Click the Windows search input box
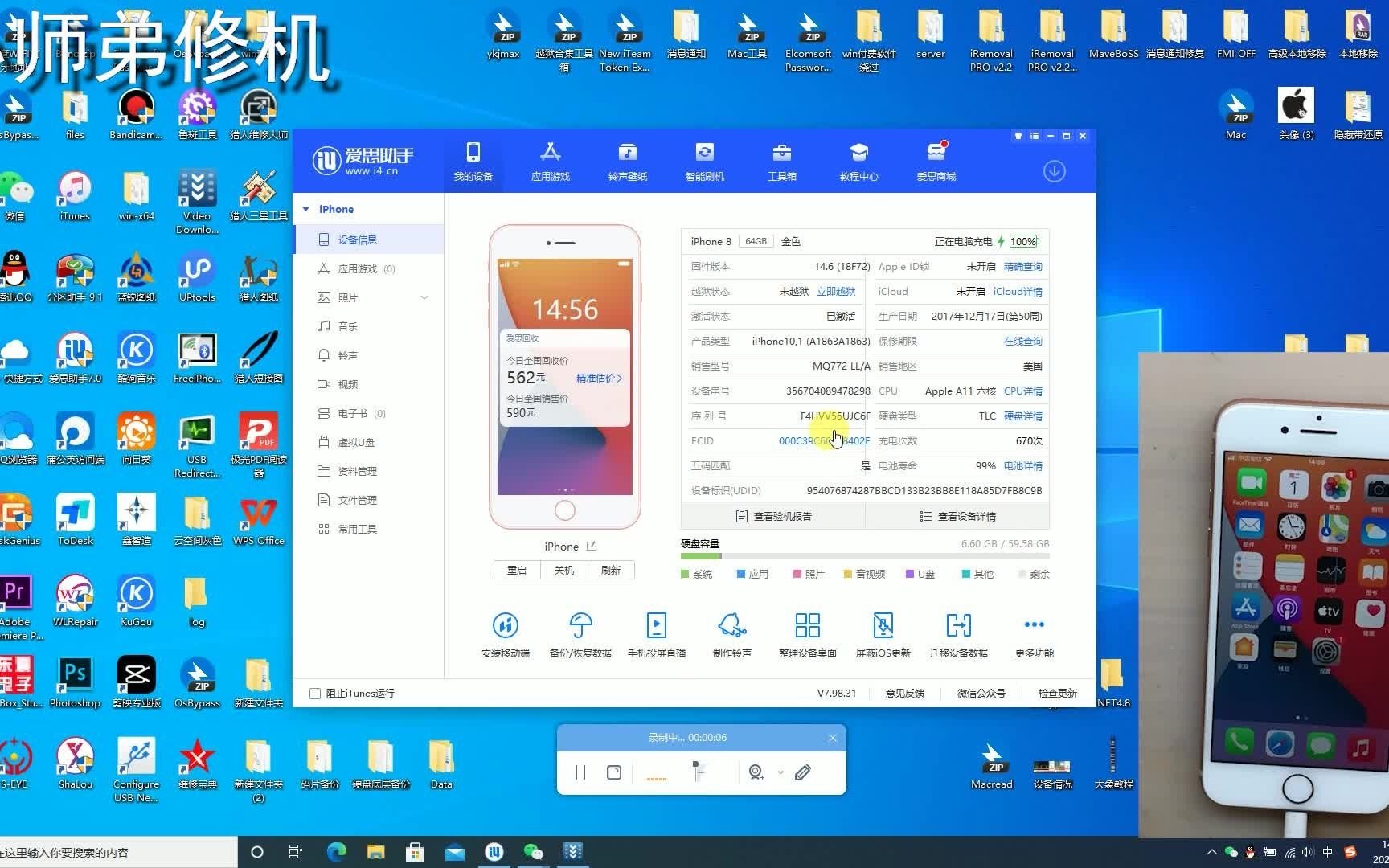The height and width of the screenshot is (868, 1389). 119,852
